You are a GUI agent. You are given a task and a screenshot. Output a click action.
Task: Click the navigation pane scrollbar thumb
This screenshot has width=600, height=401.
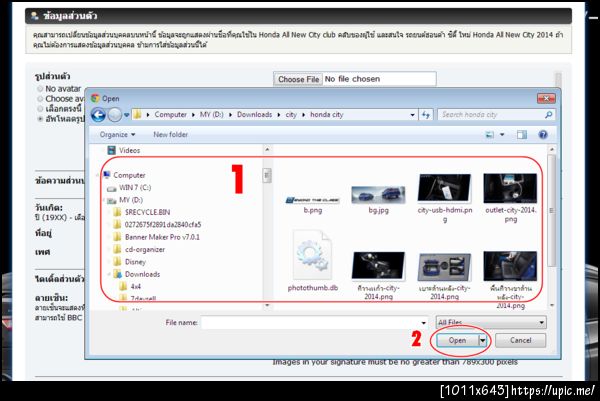tap(267, 175)
